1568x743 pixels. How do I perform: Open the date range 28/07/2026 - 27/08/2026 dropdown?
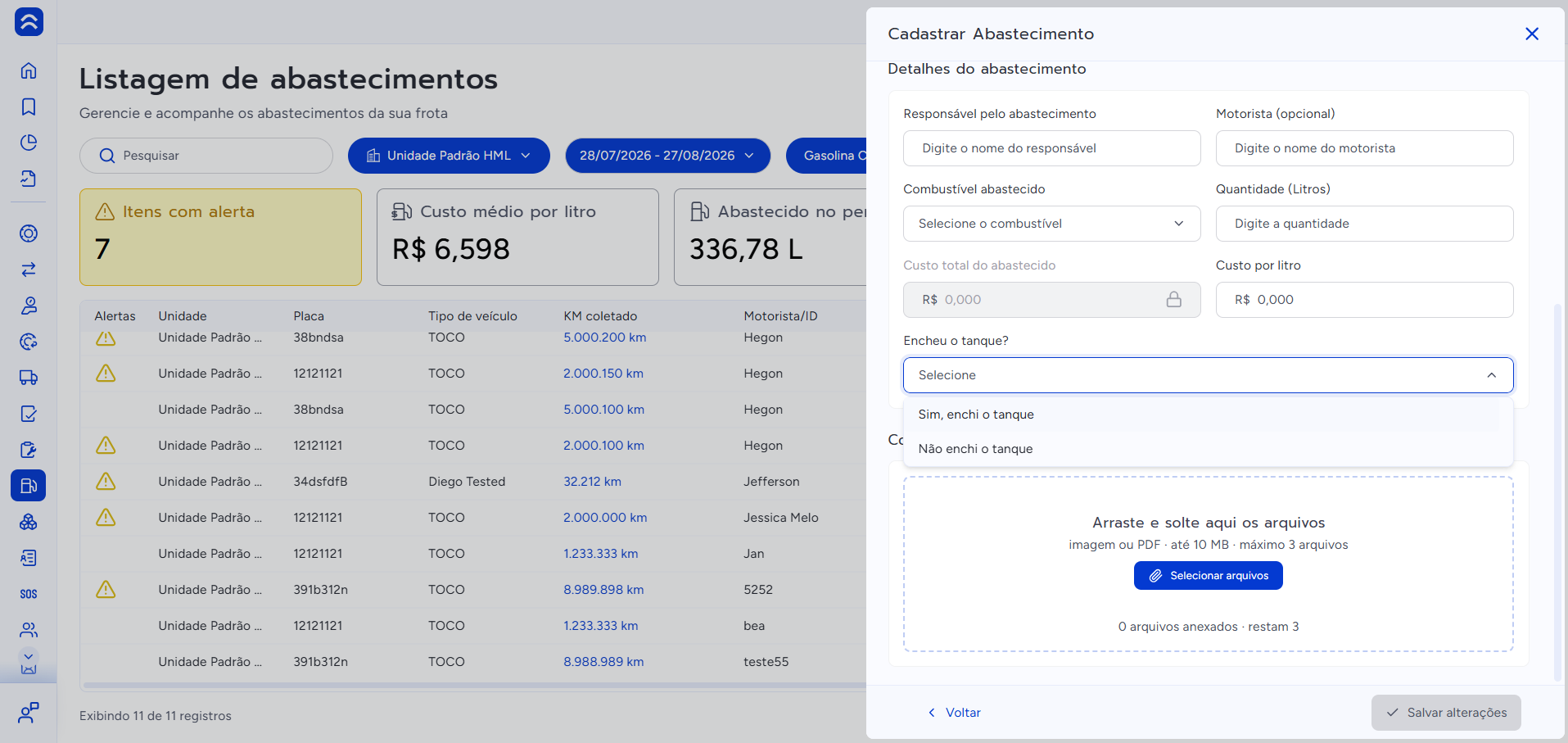coord(667,156)
